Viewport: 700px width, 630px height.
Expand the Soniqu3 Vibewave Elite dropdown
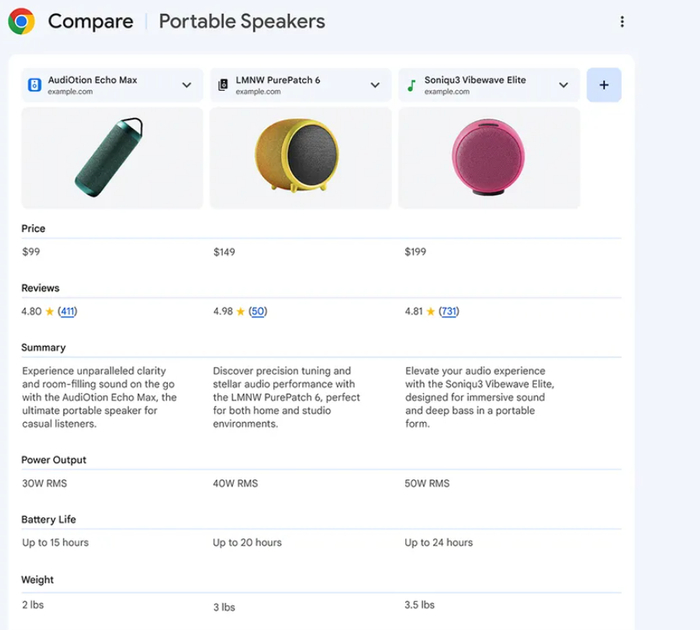click(x=564, y=85)
